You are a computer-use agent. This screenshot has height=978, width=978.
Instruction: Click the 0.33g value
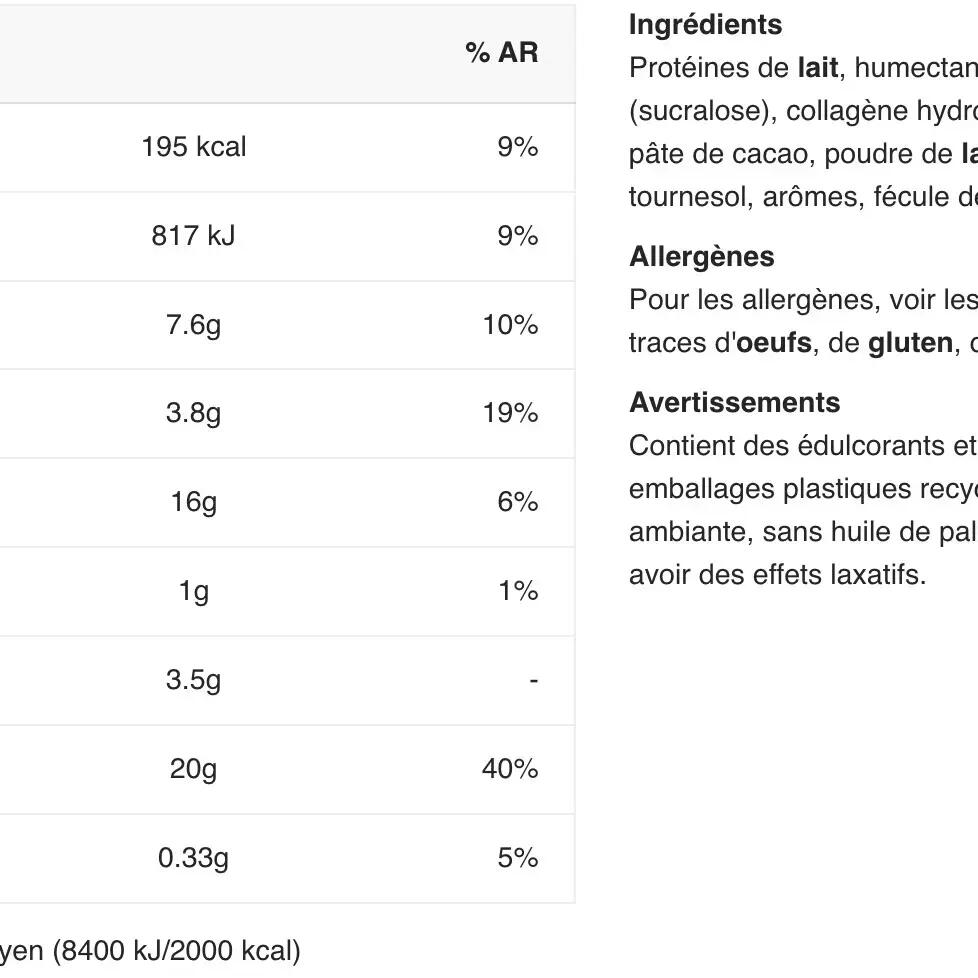pyautogui.click(x=193, y=858)
